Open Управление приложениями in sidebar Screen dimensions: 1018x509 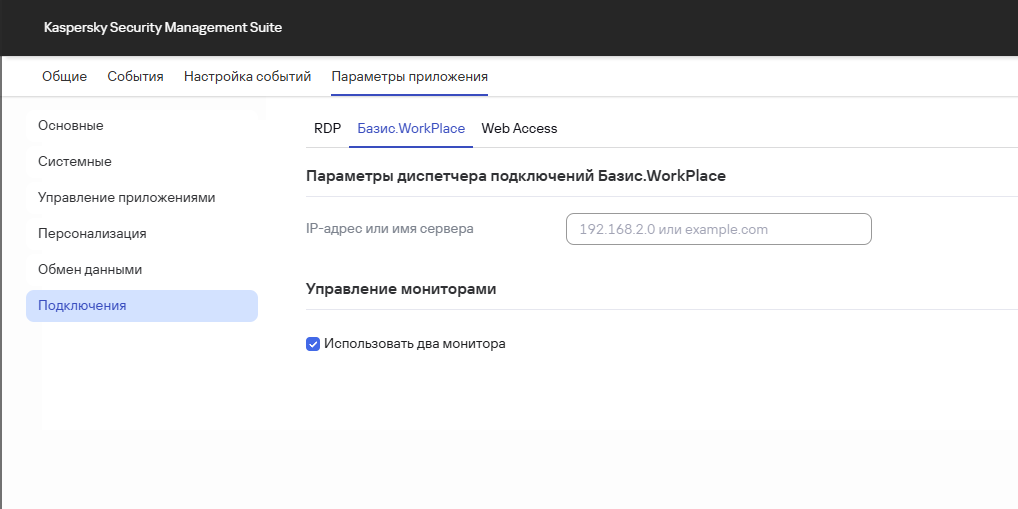[x=126, y=198]
